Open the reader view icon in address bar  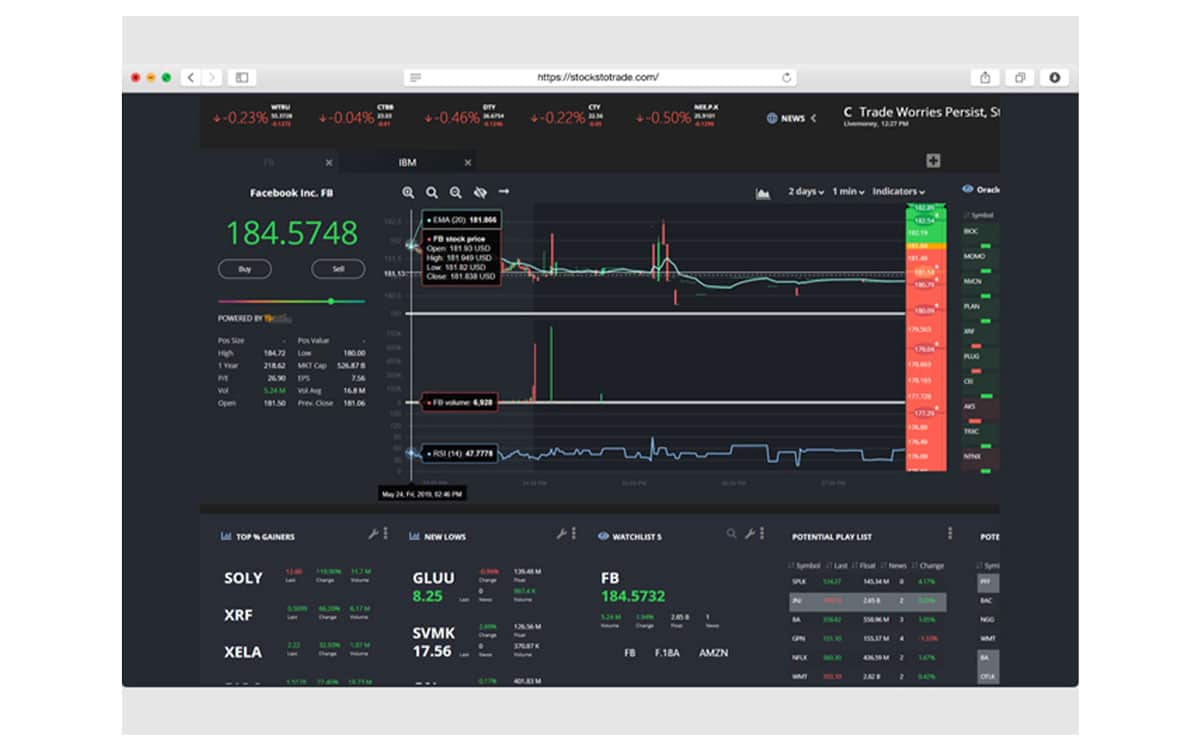coord(416,77)
